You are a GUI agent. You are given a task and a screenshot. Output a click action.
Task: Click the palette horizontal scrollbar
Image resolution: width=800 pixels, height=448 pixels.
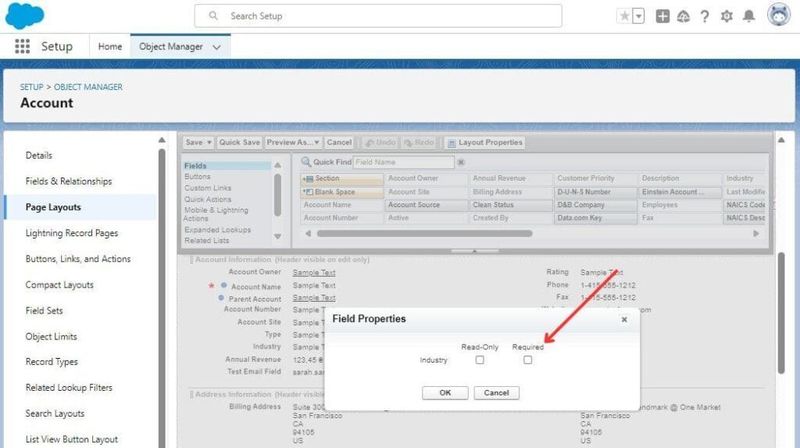pos(424,233)
